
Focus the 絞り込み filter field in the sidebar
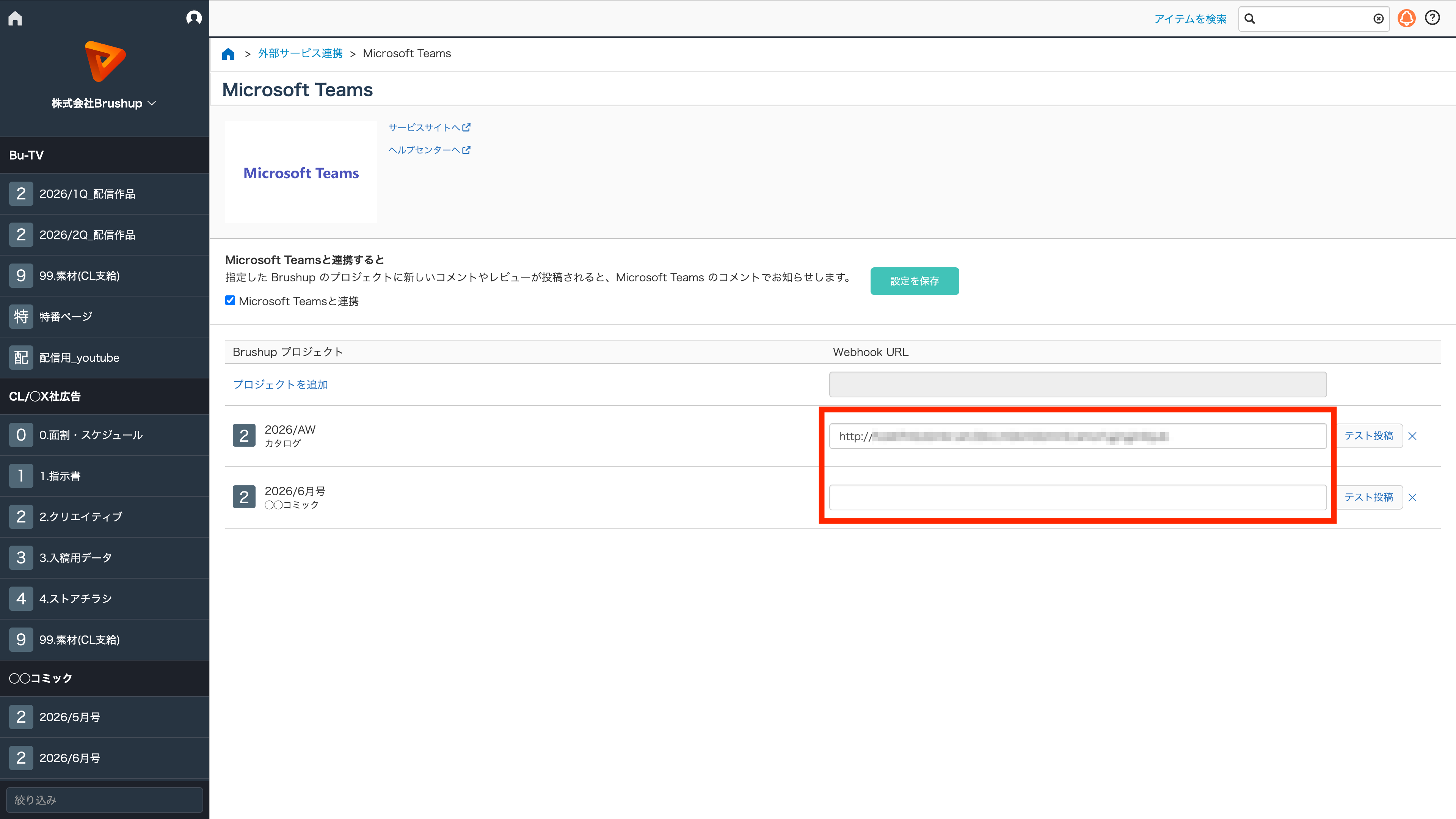(x=105, y=800)
